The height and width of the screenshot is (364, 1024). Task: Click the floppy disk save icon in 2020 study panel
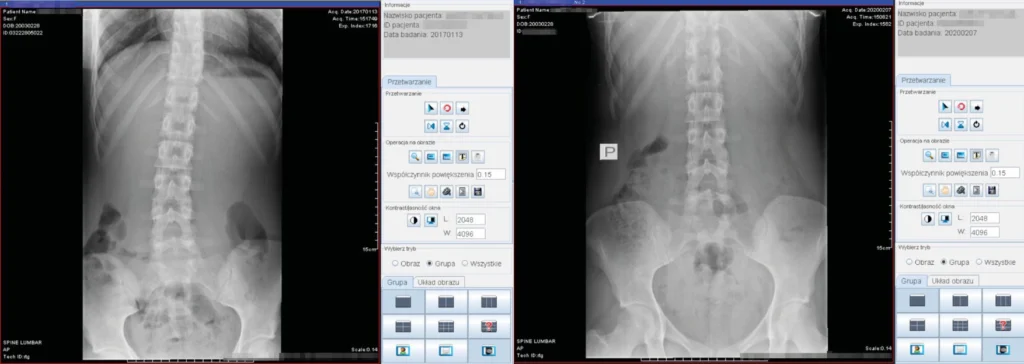[x=992, y=190]
